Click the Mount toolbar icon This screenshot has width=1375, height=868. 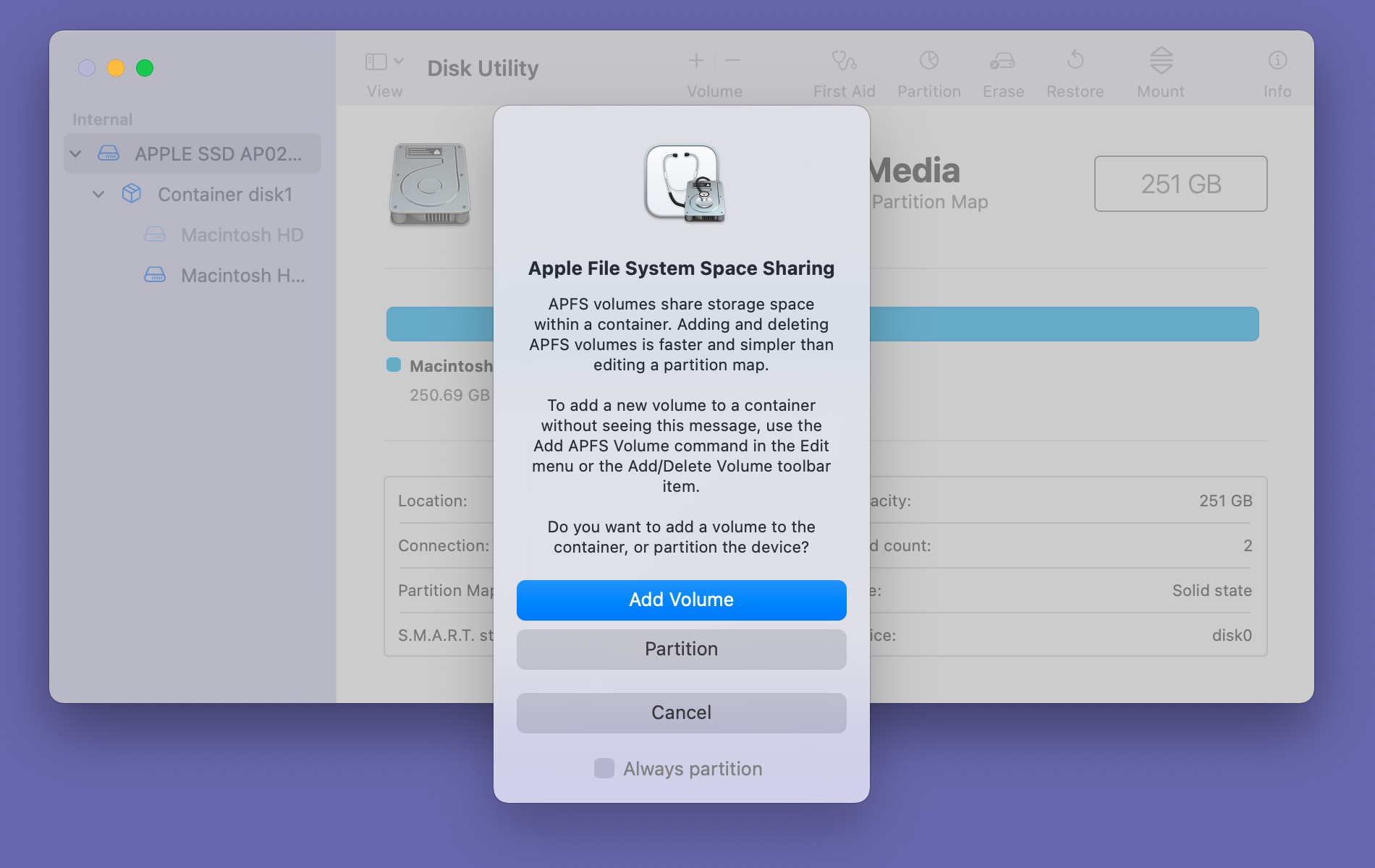1161,60
